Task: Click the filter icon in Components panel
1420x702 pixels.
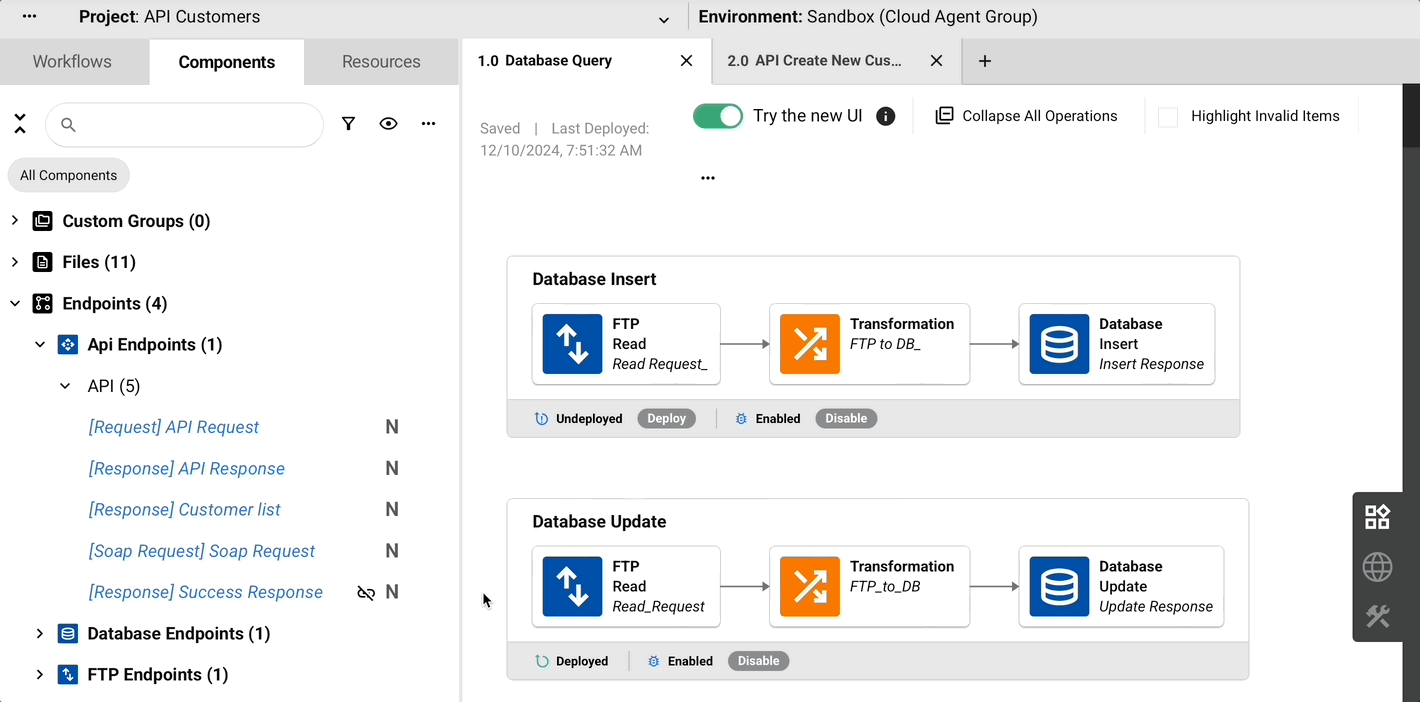Action: (348, 124)
